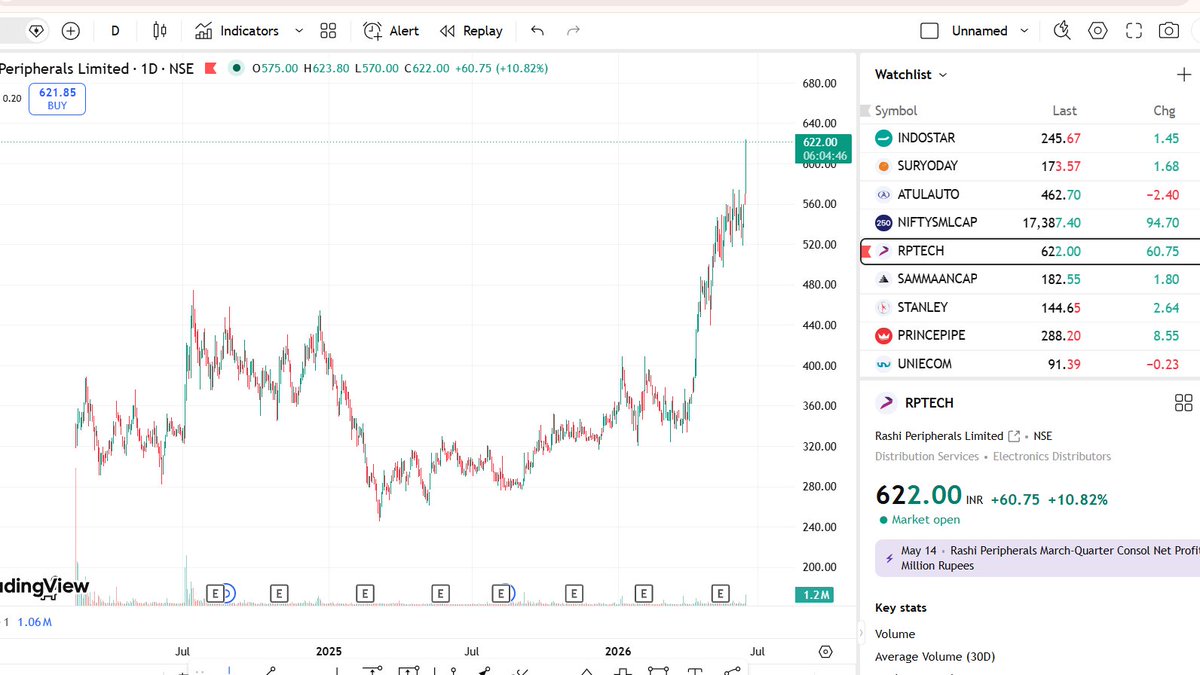The height and width of the screenshot is (675, 1200).
Task: Select SURYODAY in the watchlist
Action: (1030, 166)
